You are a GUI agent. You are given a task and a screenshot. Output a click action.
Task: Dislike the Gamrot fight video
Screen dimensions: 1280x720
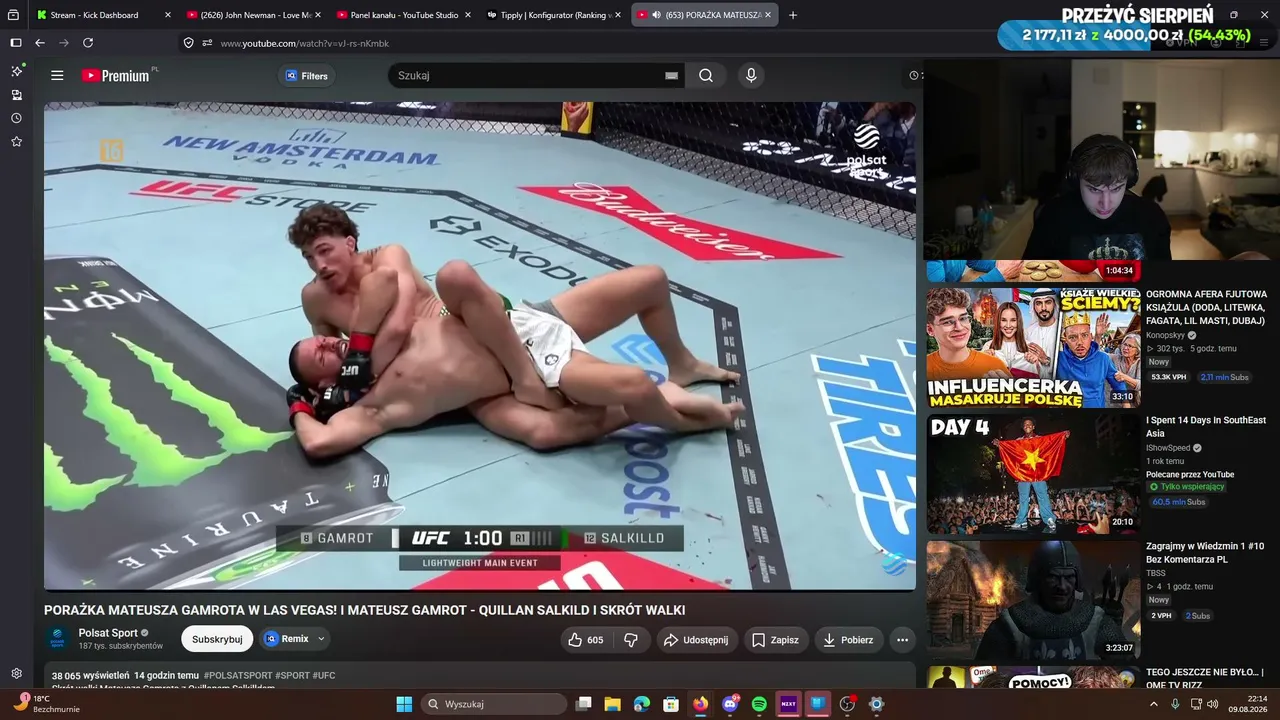(x=631, y=640)
